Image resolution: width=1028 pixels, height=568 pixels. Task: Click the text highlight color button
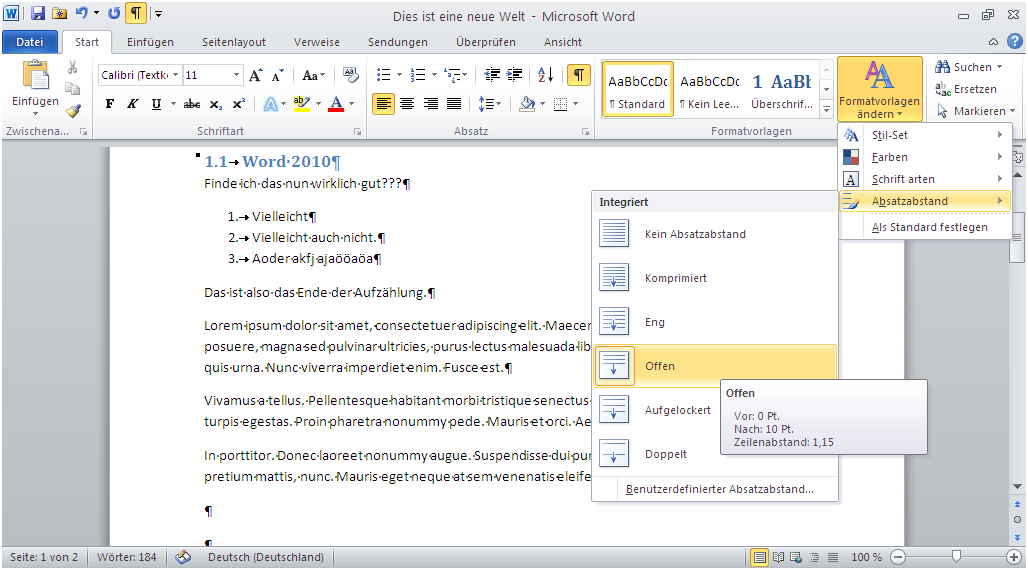[302, 104]
